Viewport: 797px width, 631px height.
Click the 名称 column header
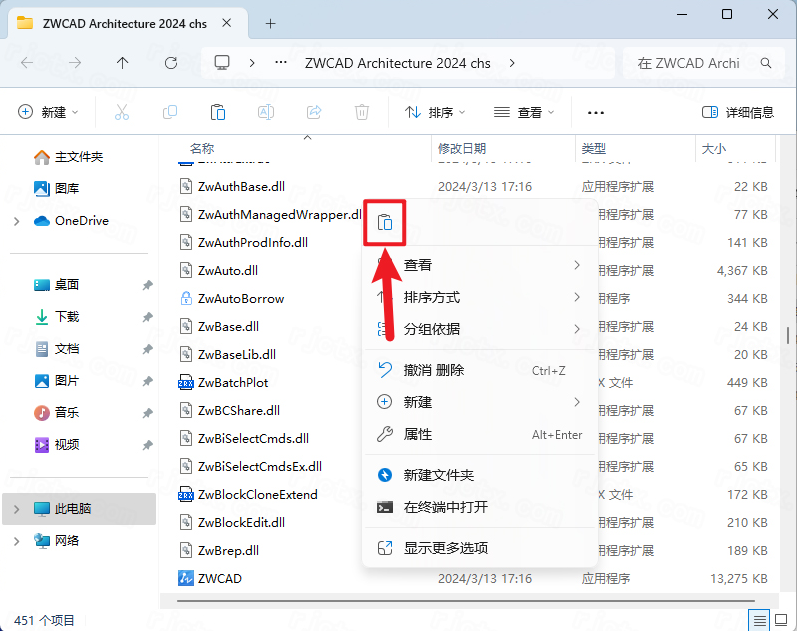coord(202,148)
